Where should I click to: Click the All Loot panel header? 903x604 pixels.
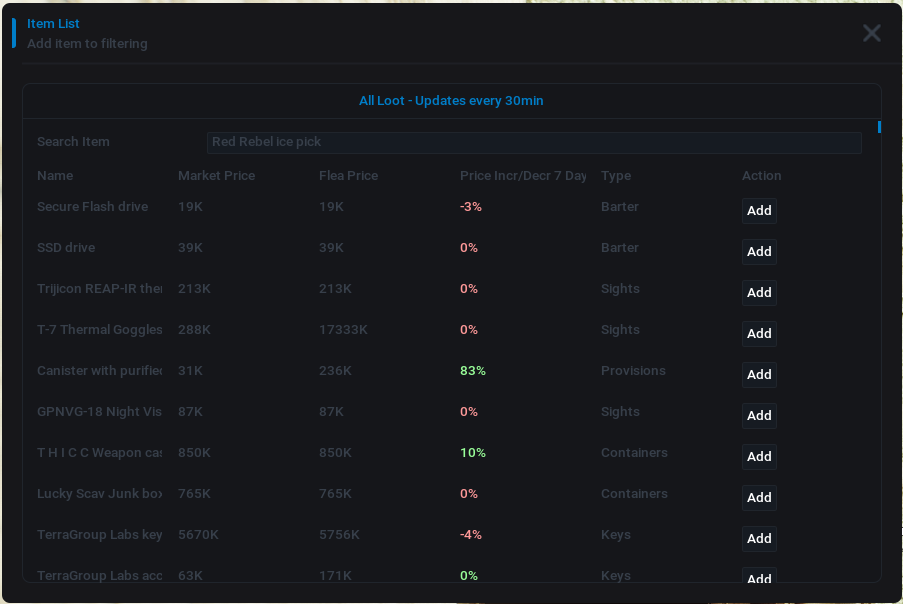451,101
